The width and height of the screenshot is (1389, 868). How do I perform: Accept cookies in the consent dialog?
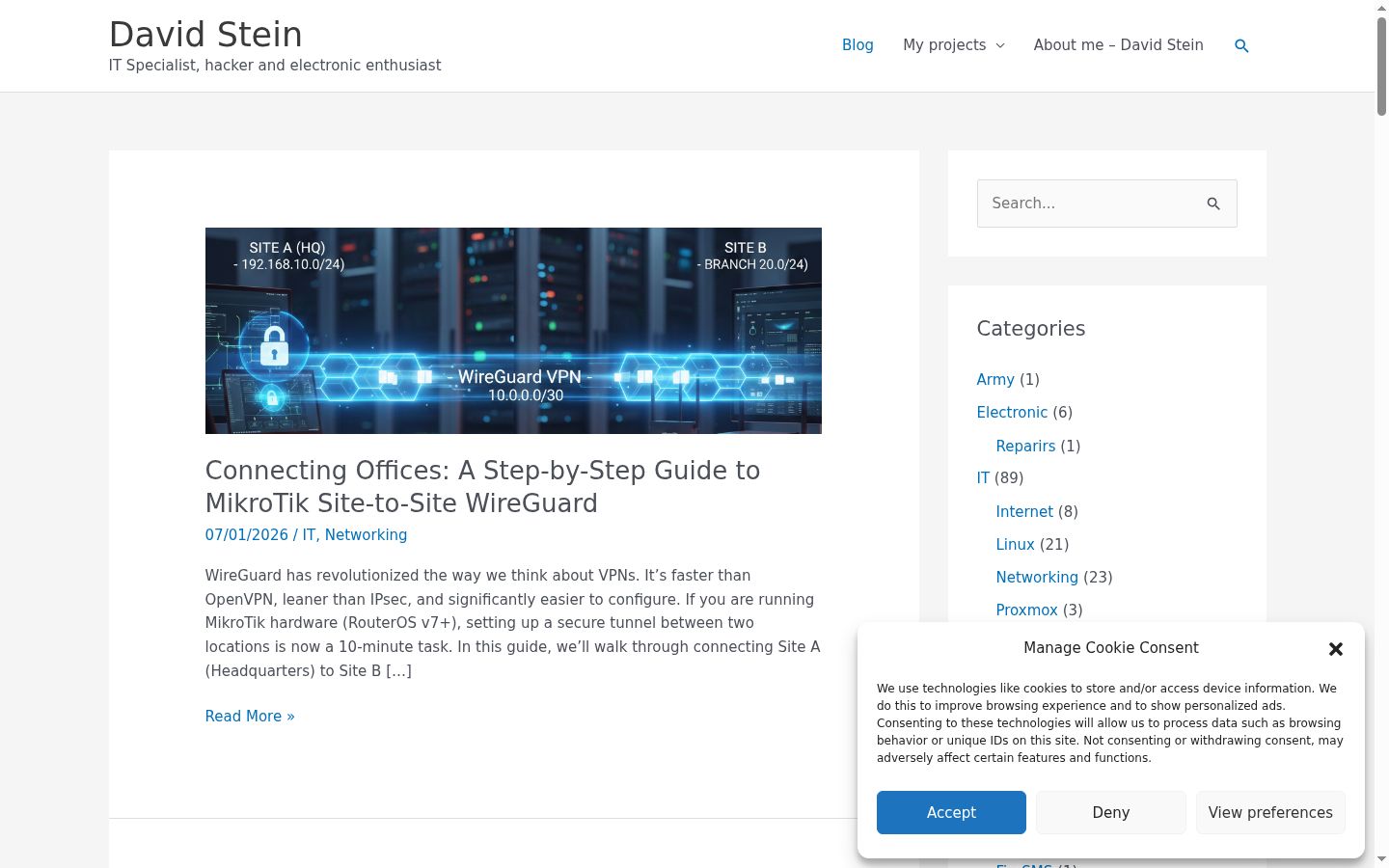[x=951, y=812]
